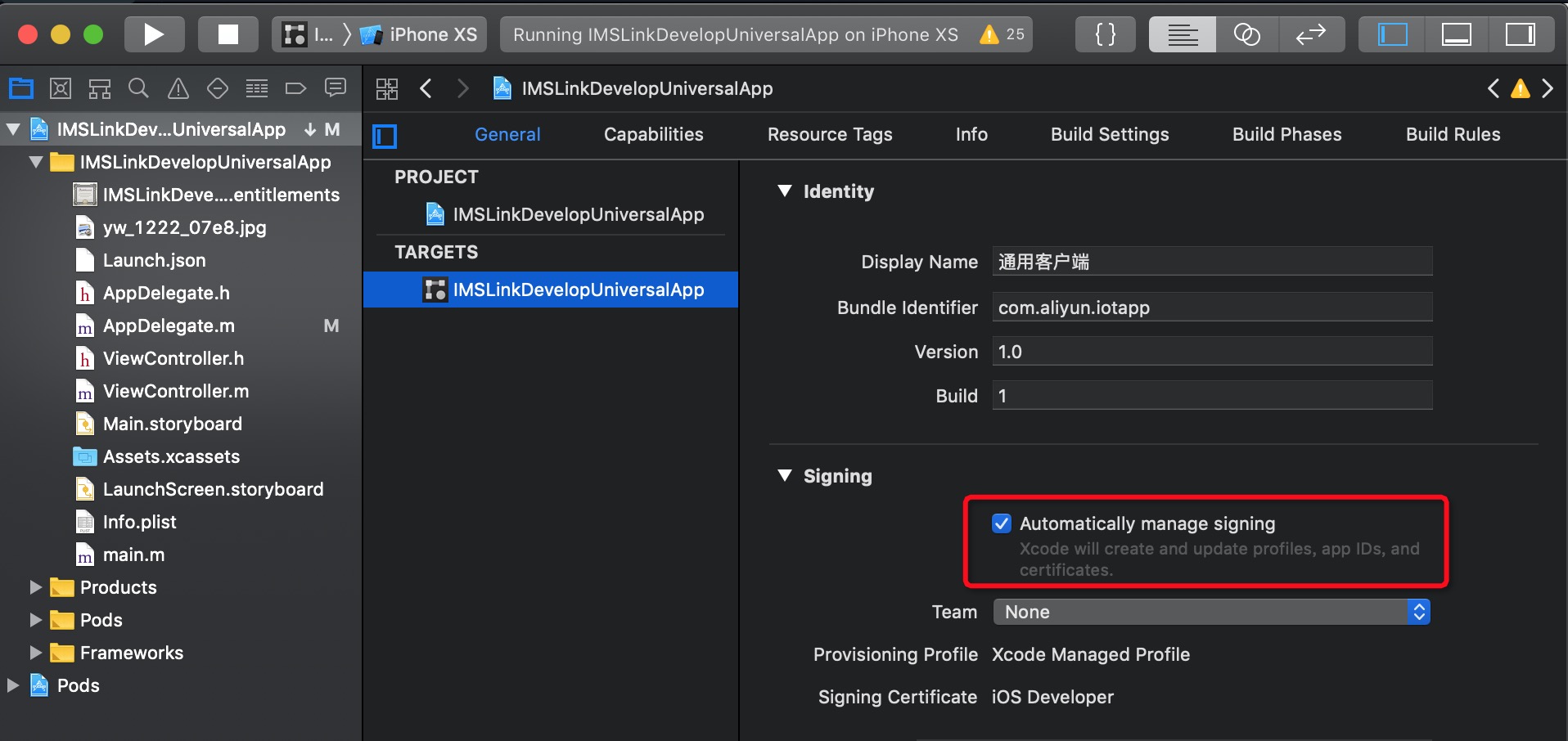Select the General tab
The image size is (1568, 741).
507,135
